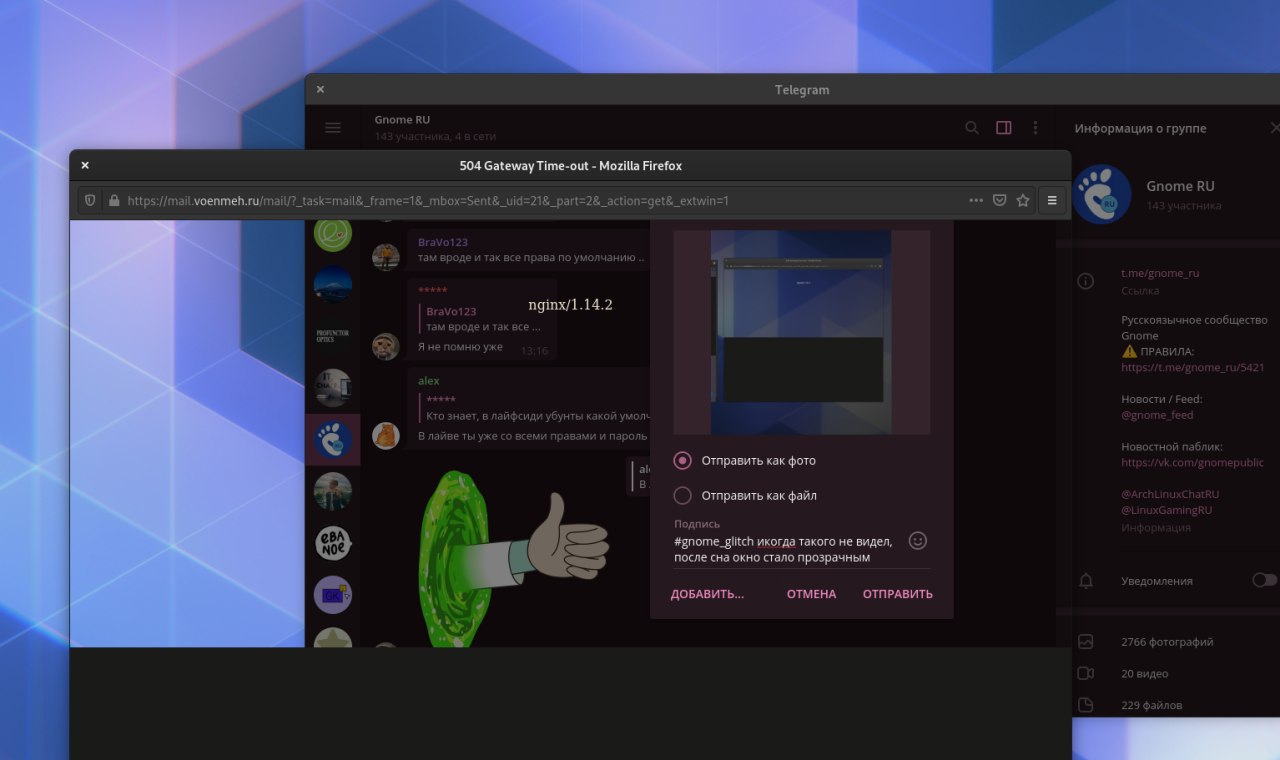Click files icon in group info

point(1086,705)
